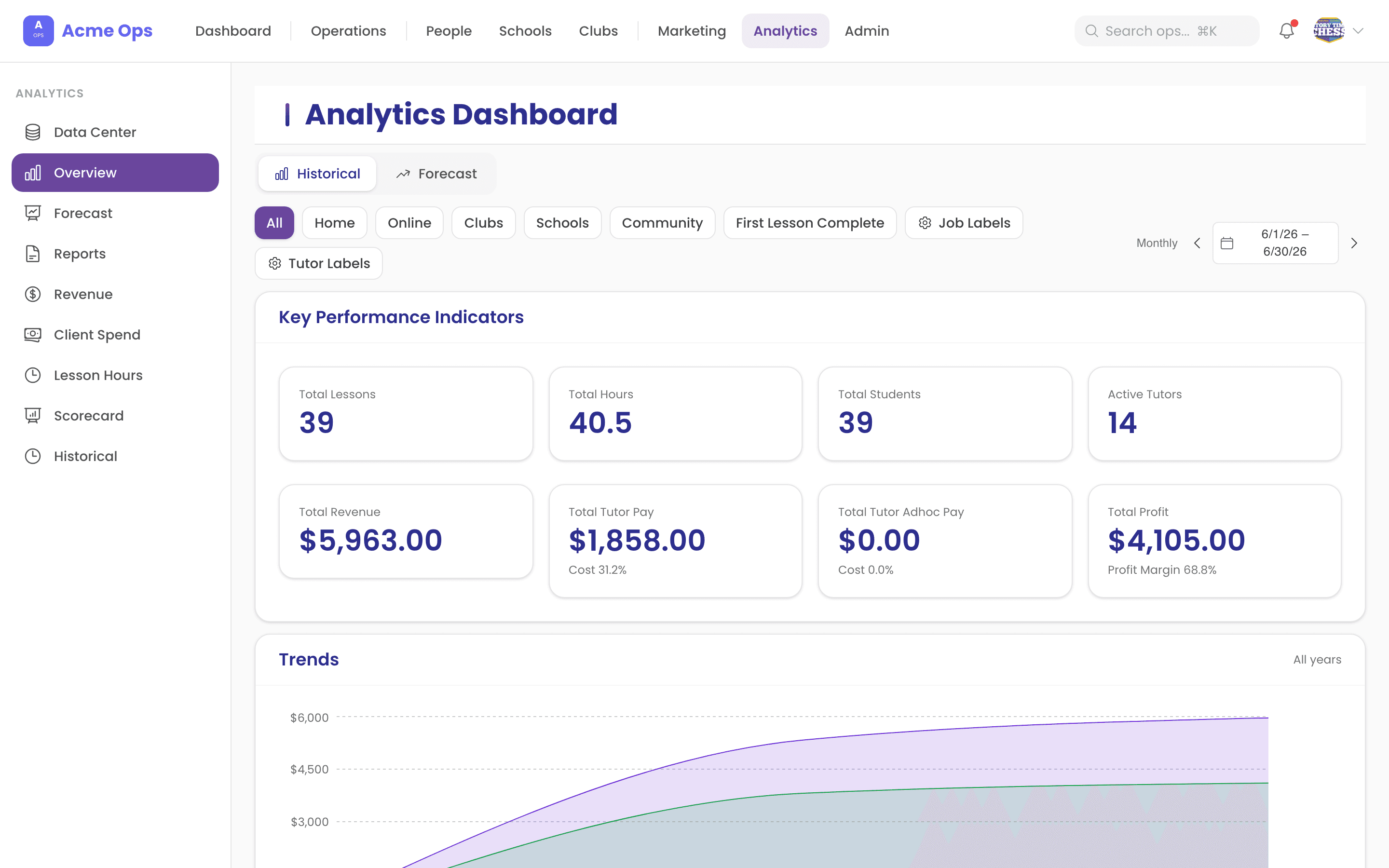Screen dimensions: 1389x868
Task: Click the $4,500 axis label on Trends
Action: pyautogui.click(x=309, y=769)
